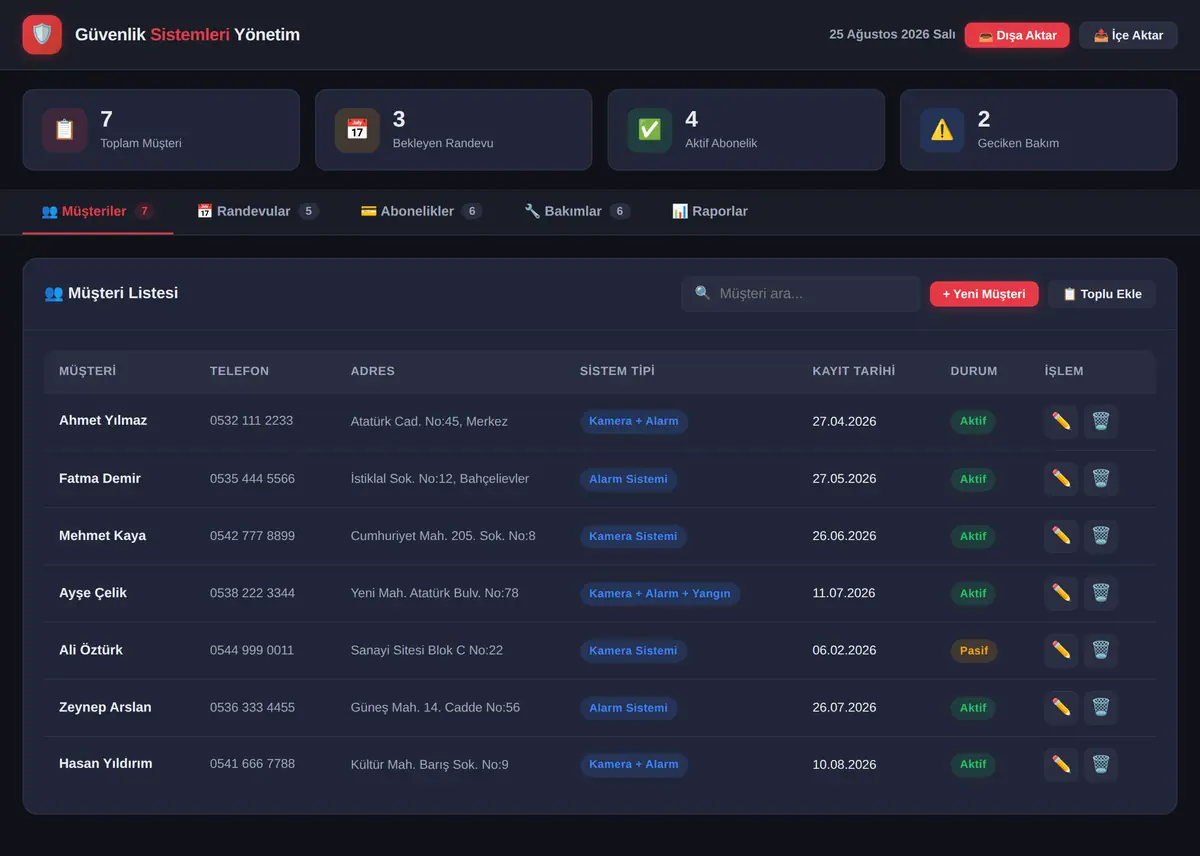Delete the Ali Öztürk row
The width and height of the screenshot is (1200, 856).
(1101, 650)
